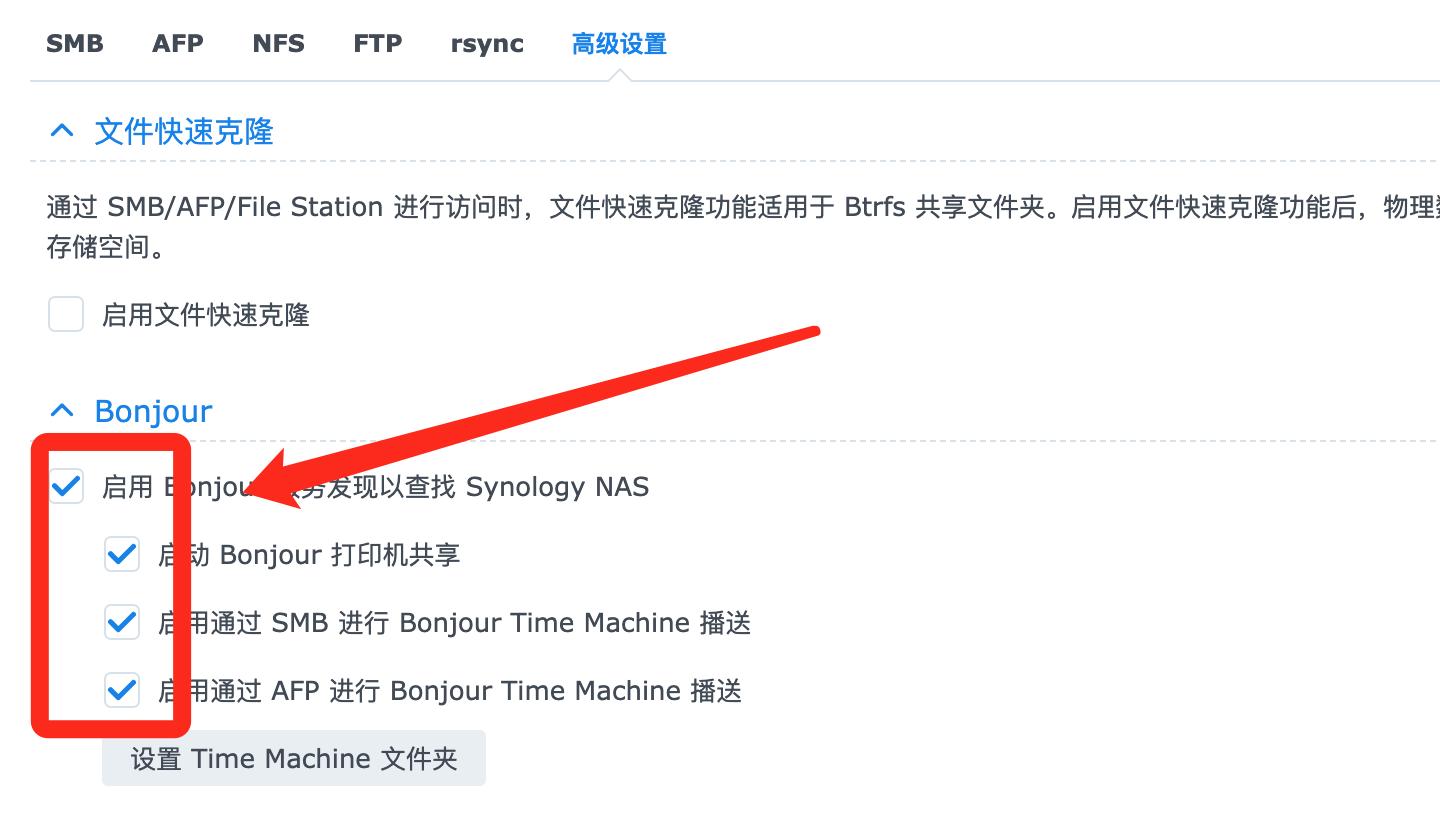Select the 高级设置 tab
The image size is (1440, 826).
[619, 44]
